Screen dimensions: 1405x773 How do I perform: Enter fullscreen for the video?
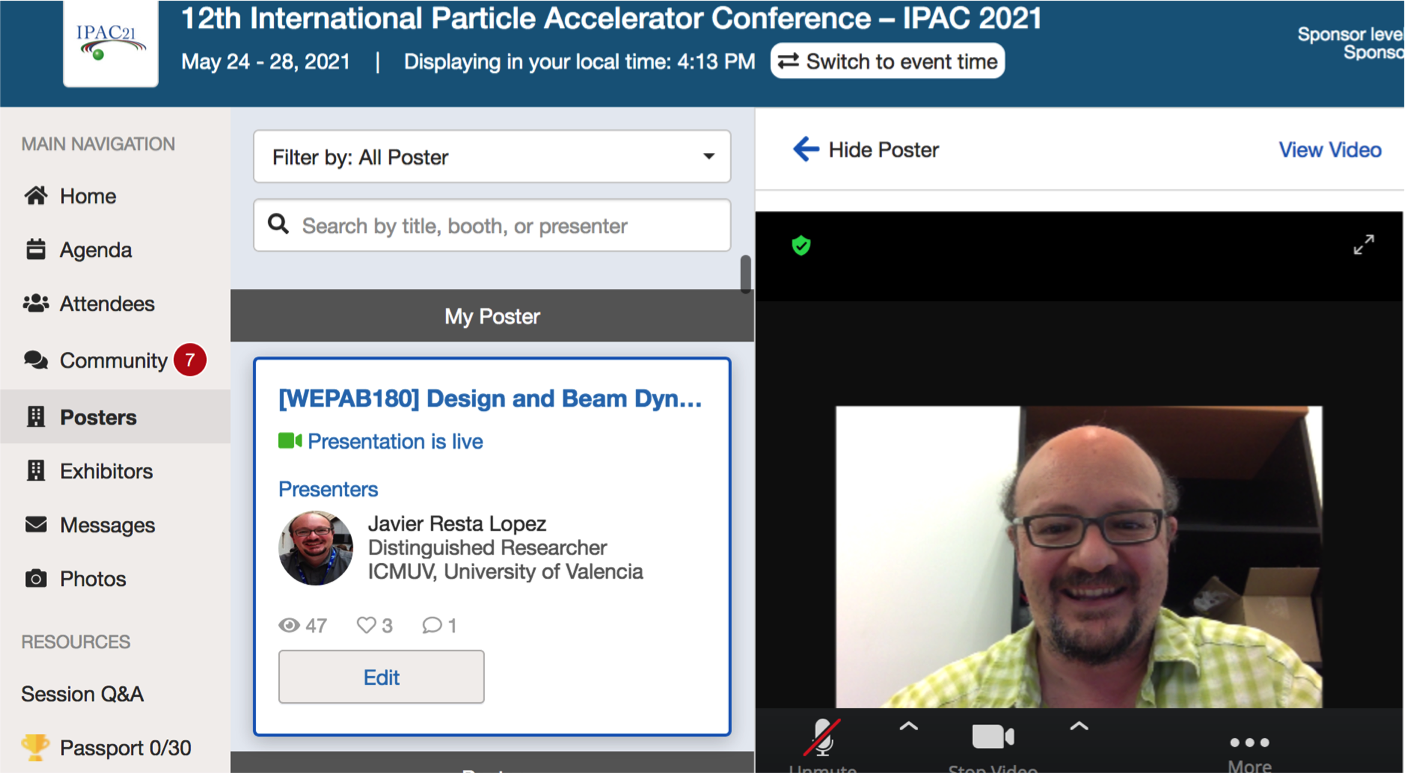pos(1364,245)
